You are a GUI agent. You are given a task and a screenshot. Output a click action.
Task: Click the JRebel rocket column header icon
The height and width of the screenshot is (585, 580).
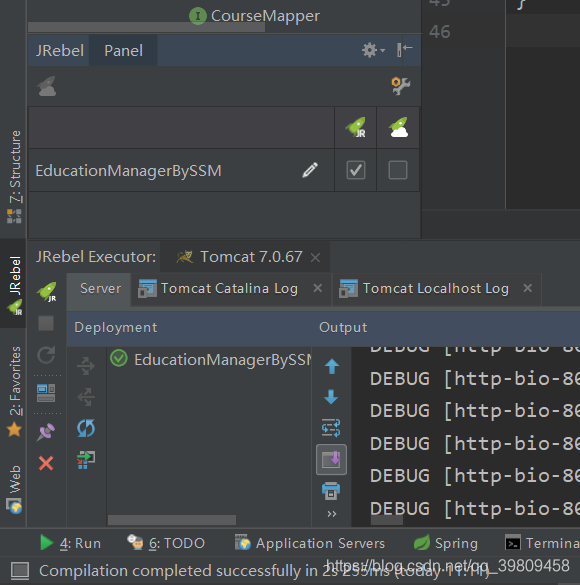pos(355,128)
